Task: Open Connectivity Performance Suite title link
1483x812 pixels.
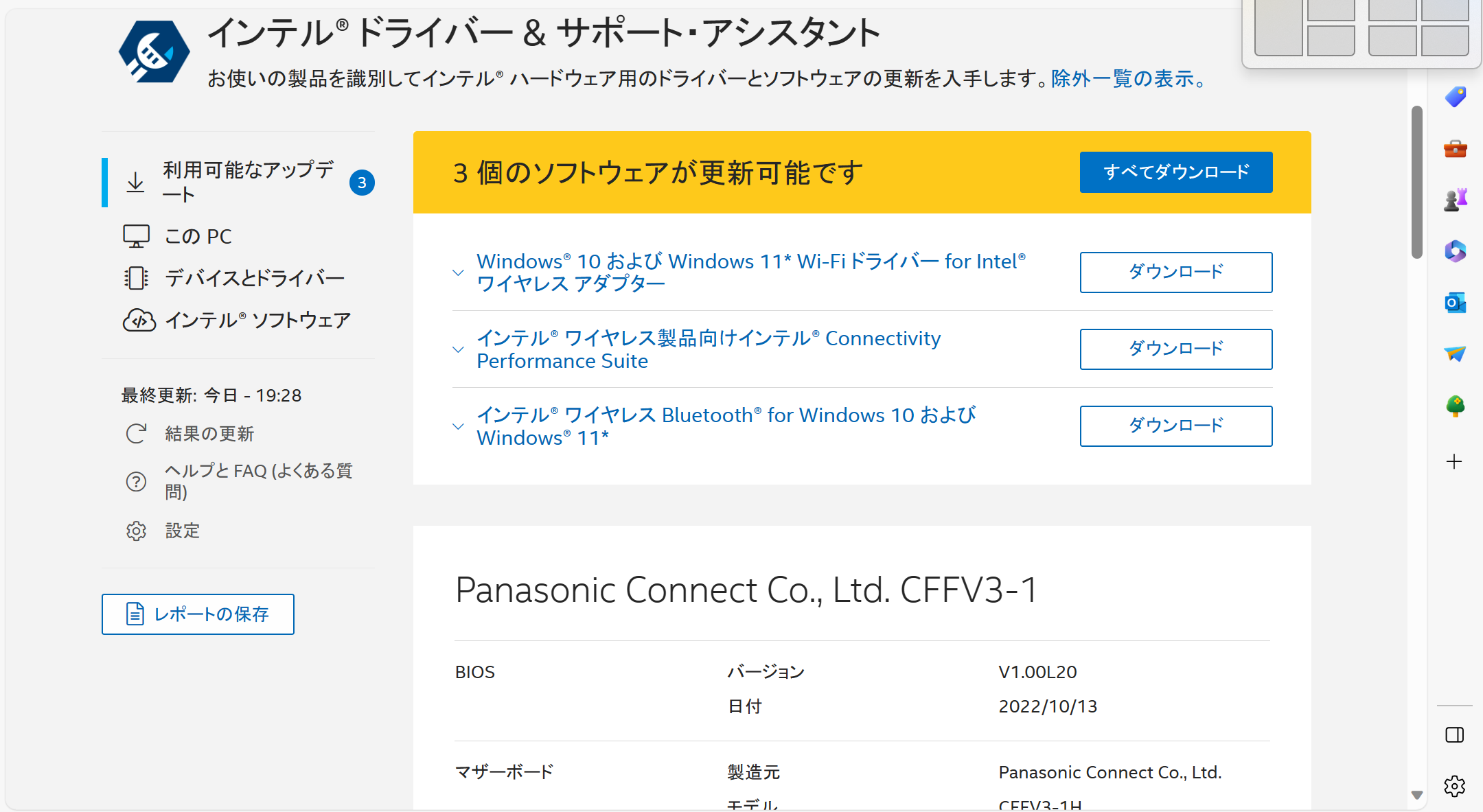Action: coord(709,349)
